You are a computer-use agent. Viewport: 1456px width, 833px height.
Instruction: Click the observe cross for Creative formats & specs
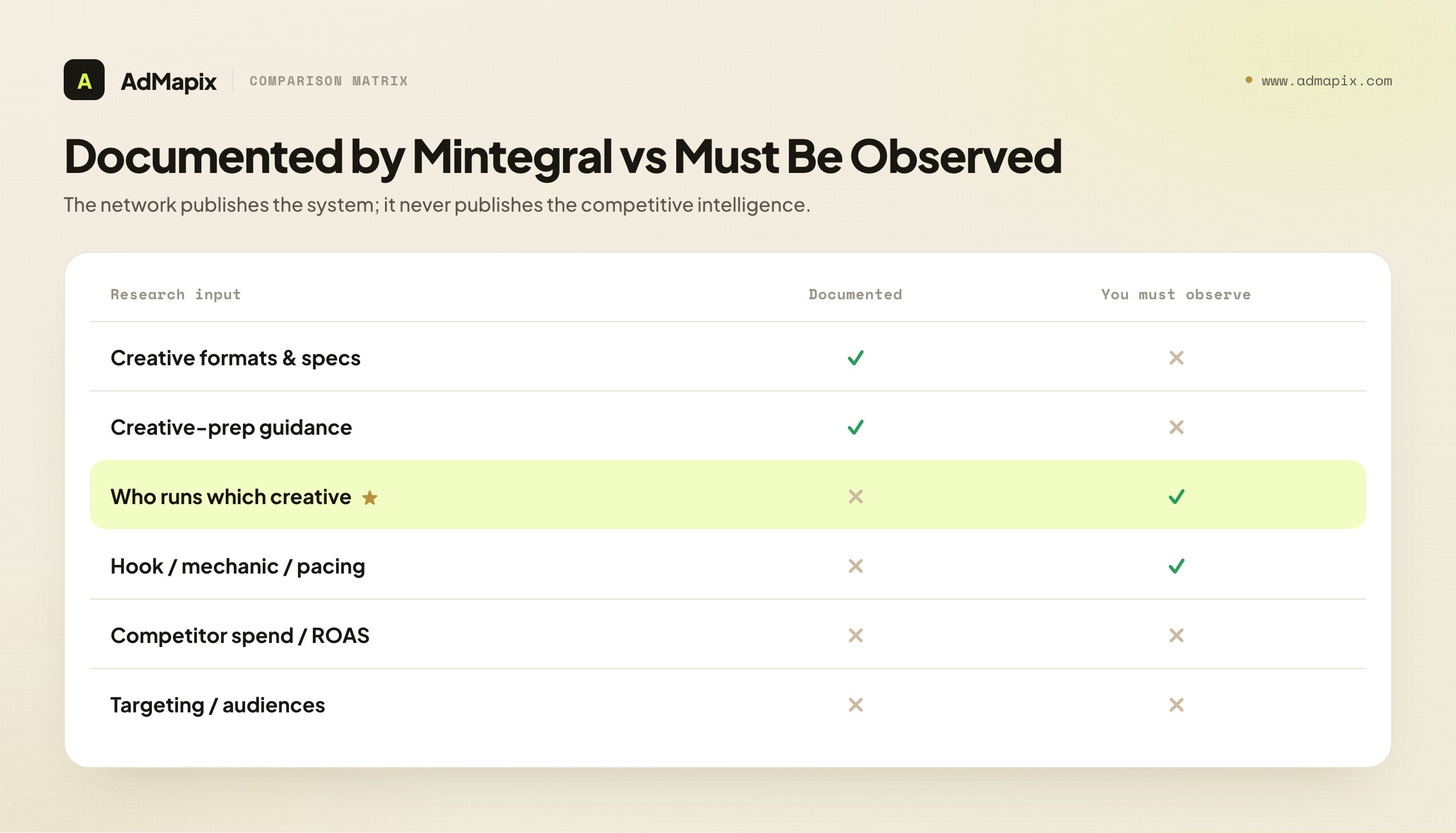(x=1176, y=358)
